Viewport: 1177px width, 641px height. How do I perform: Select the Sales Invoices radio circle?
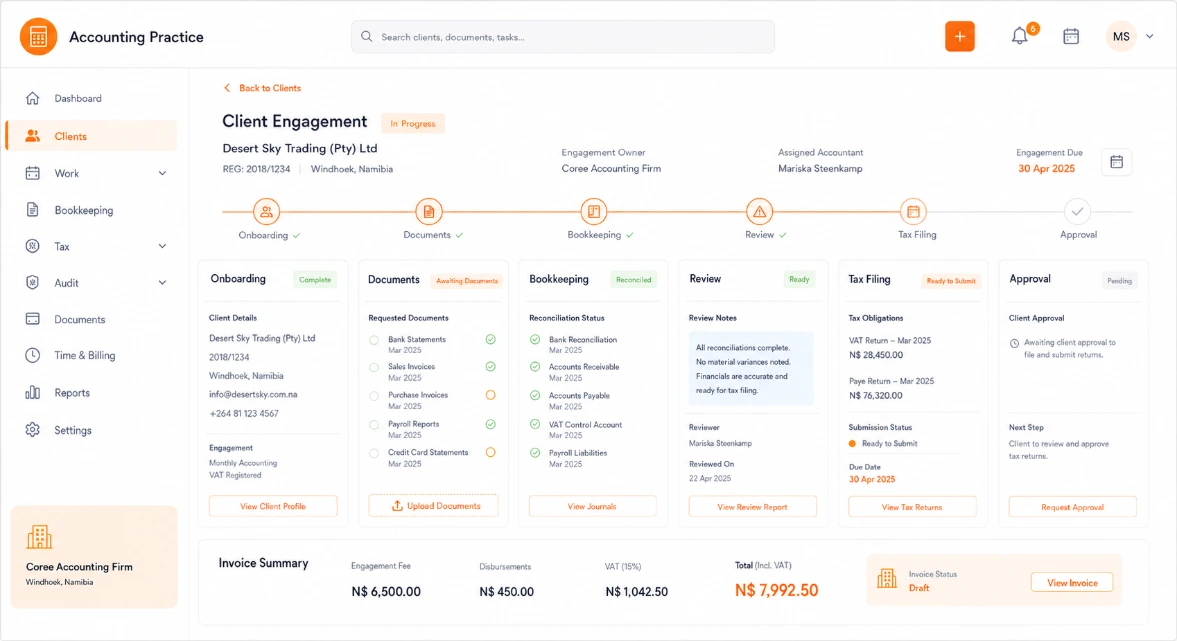[374, 367]
